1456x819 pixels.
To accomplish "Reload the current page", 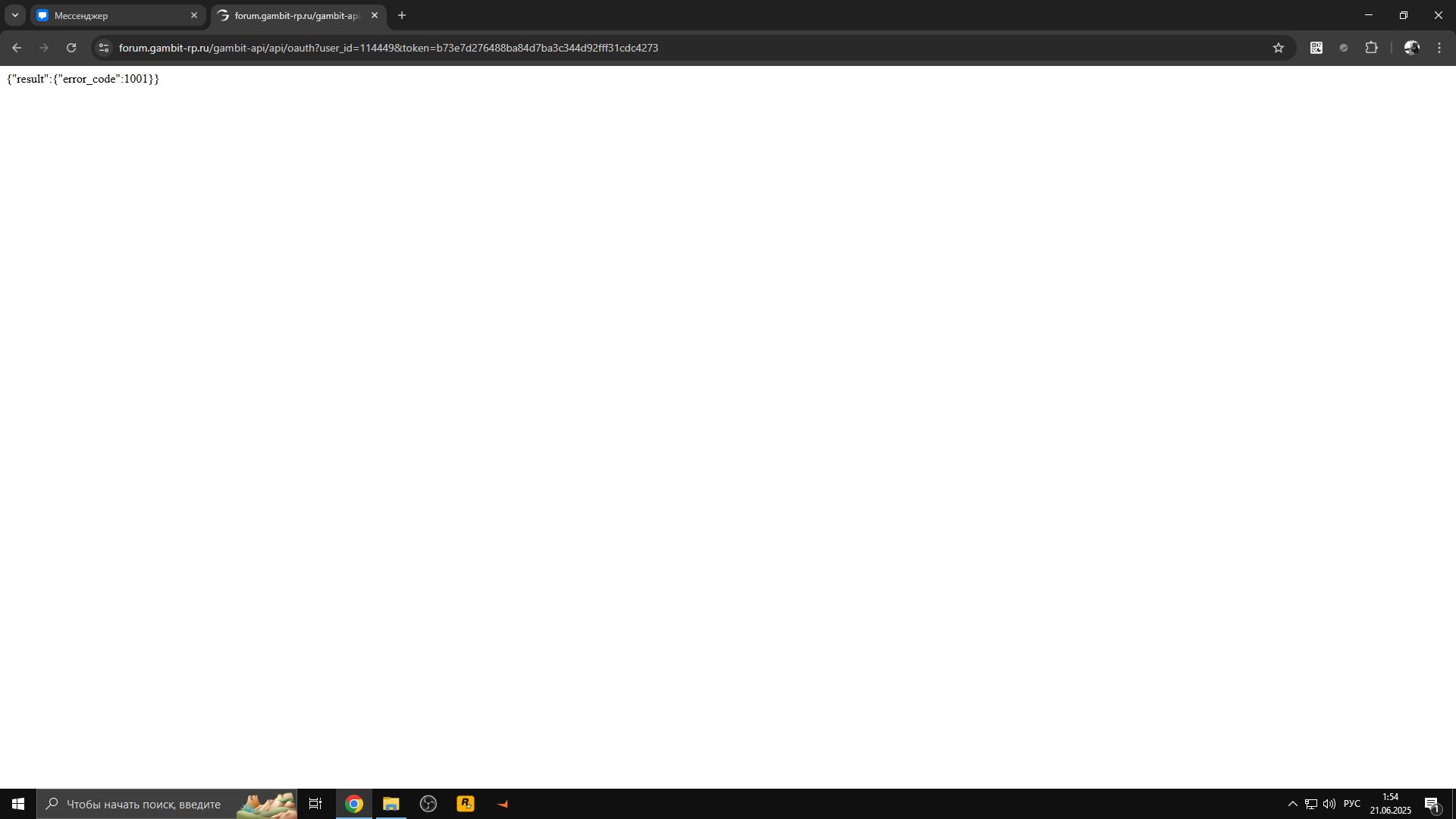I will [71, 48].
